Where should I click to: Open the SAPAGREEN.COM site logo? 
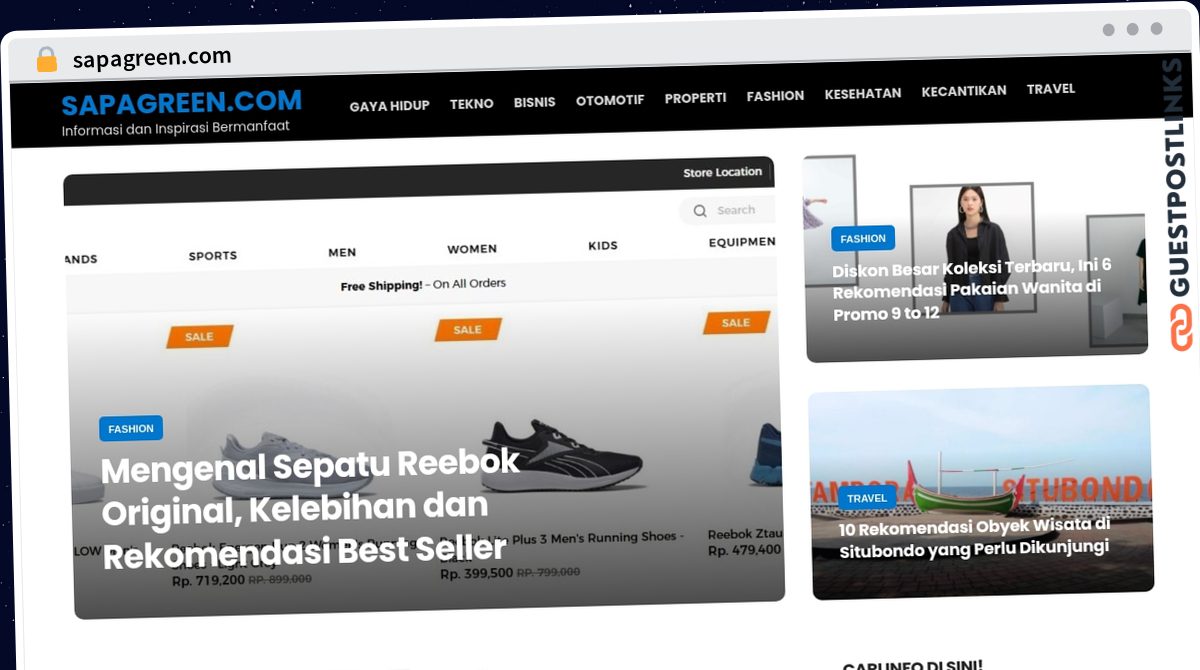[181, 103]
